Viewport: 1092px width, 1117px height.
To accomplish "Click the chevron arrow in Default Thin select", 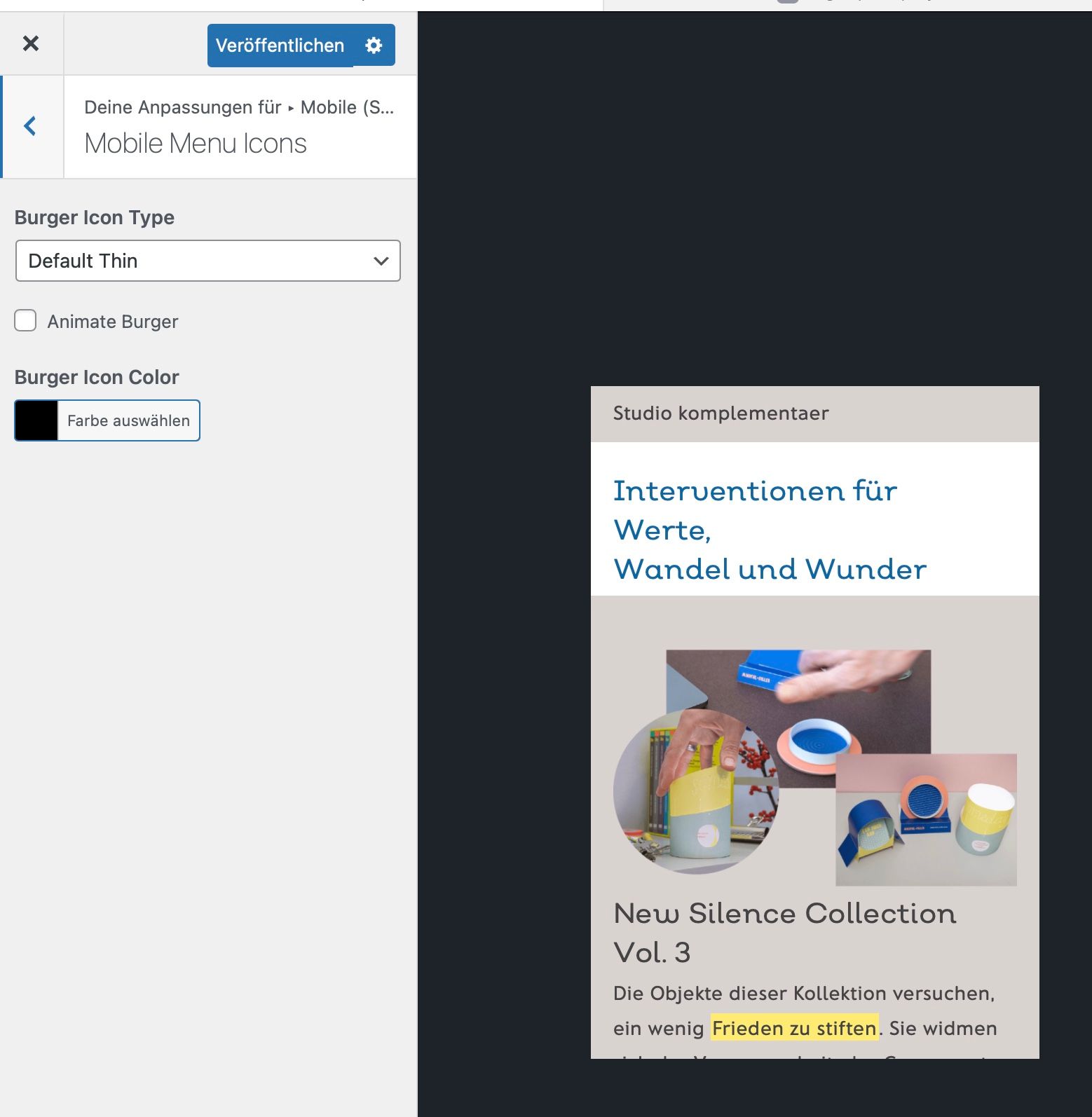I will click(381, 261).
